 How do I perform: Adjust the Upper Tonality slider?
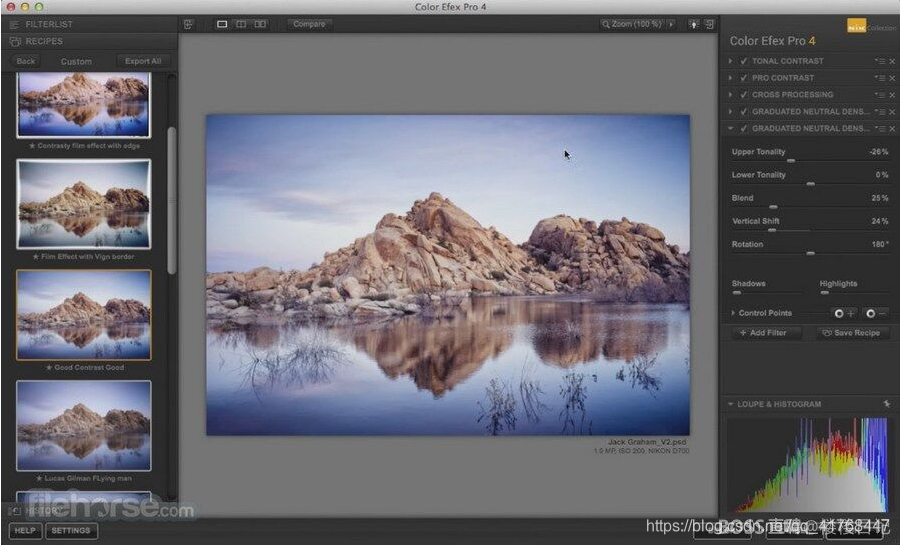[791, 161]
